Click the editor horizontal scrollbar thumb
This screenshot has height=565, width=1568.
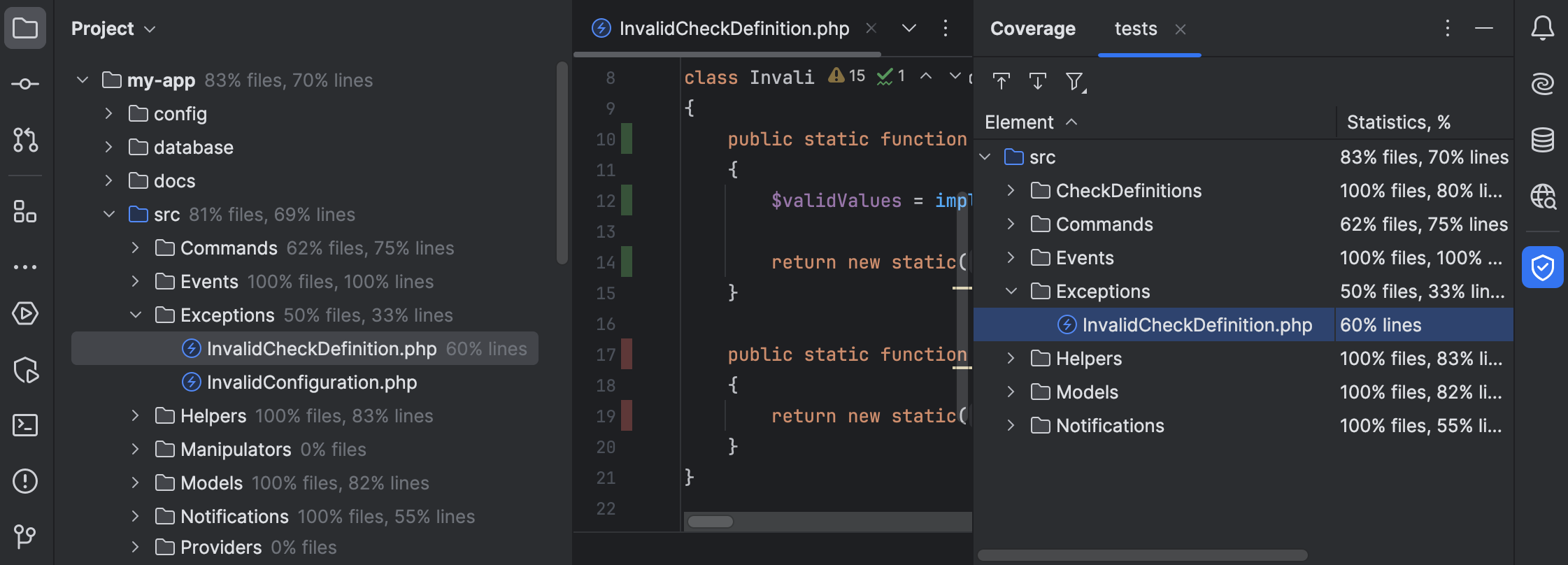(710, 522)
